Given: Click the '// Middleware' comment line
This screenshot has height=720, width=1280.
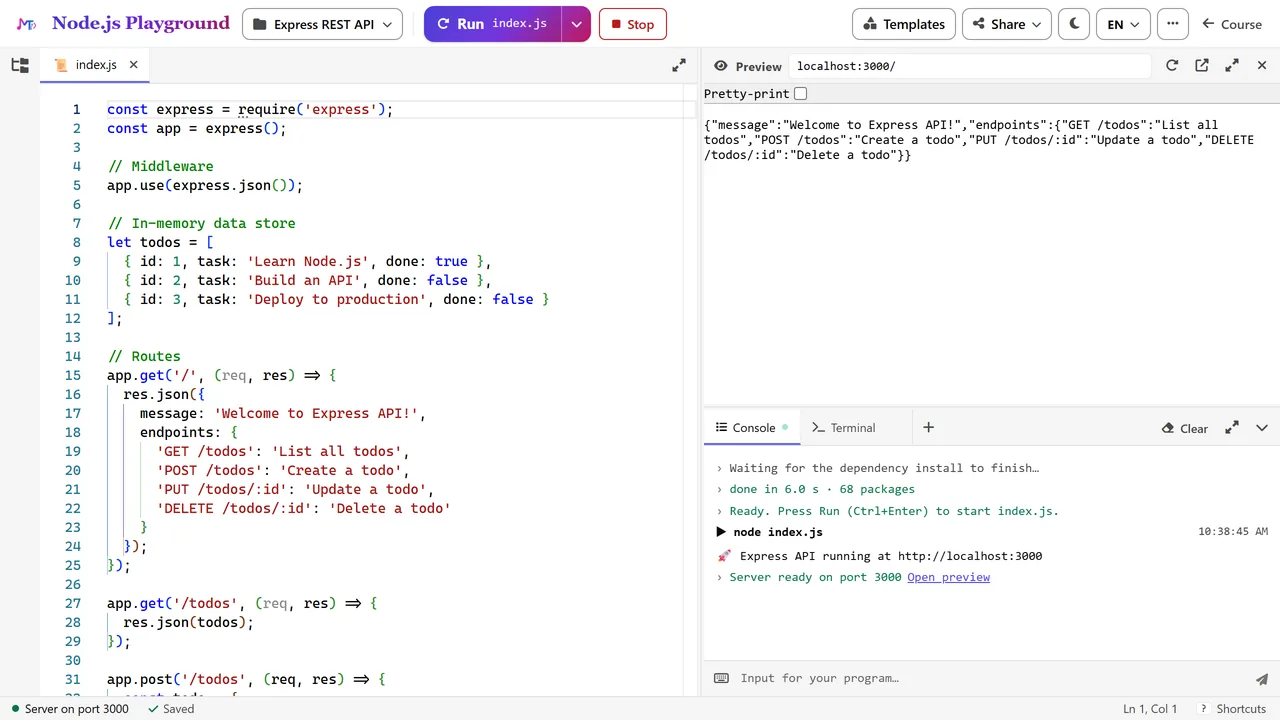Looking at the screenshot, I should tap(160, 166).
